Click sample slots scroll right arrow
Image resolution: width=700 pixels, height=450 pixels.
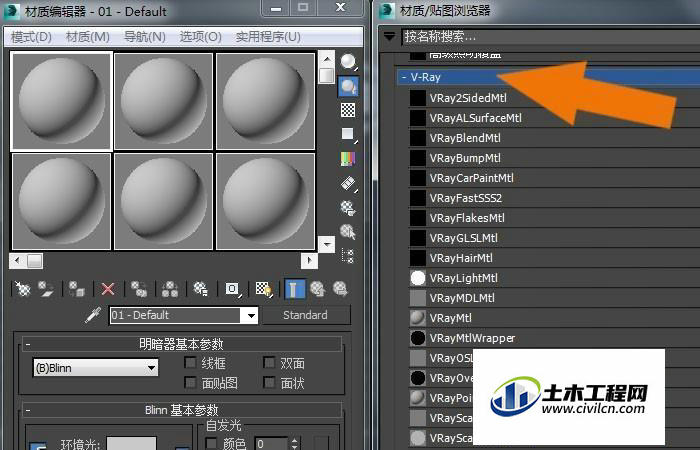310,260
